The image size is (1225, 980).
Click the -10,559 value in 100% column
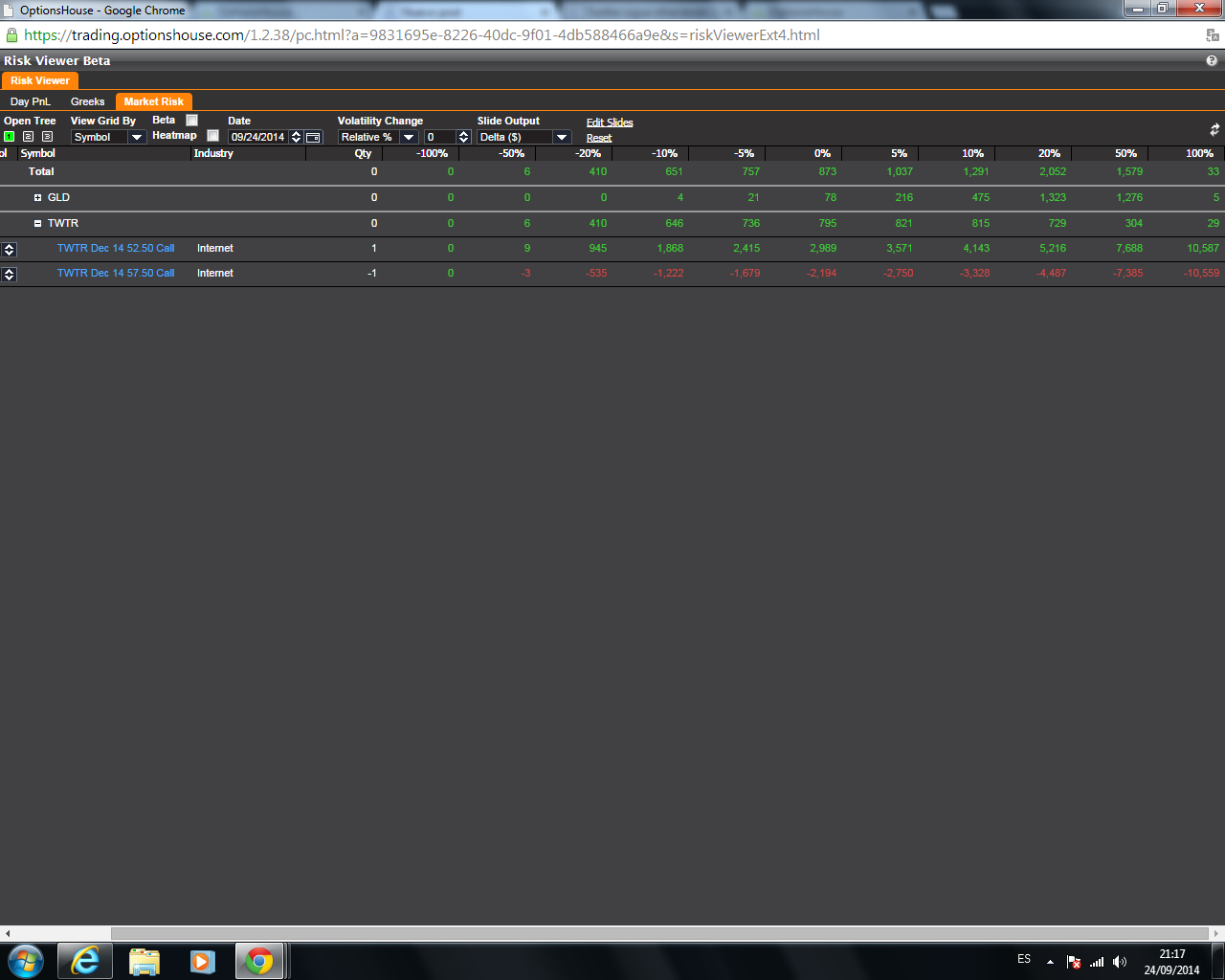1201,274
